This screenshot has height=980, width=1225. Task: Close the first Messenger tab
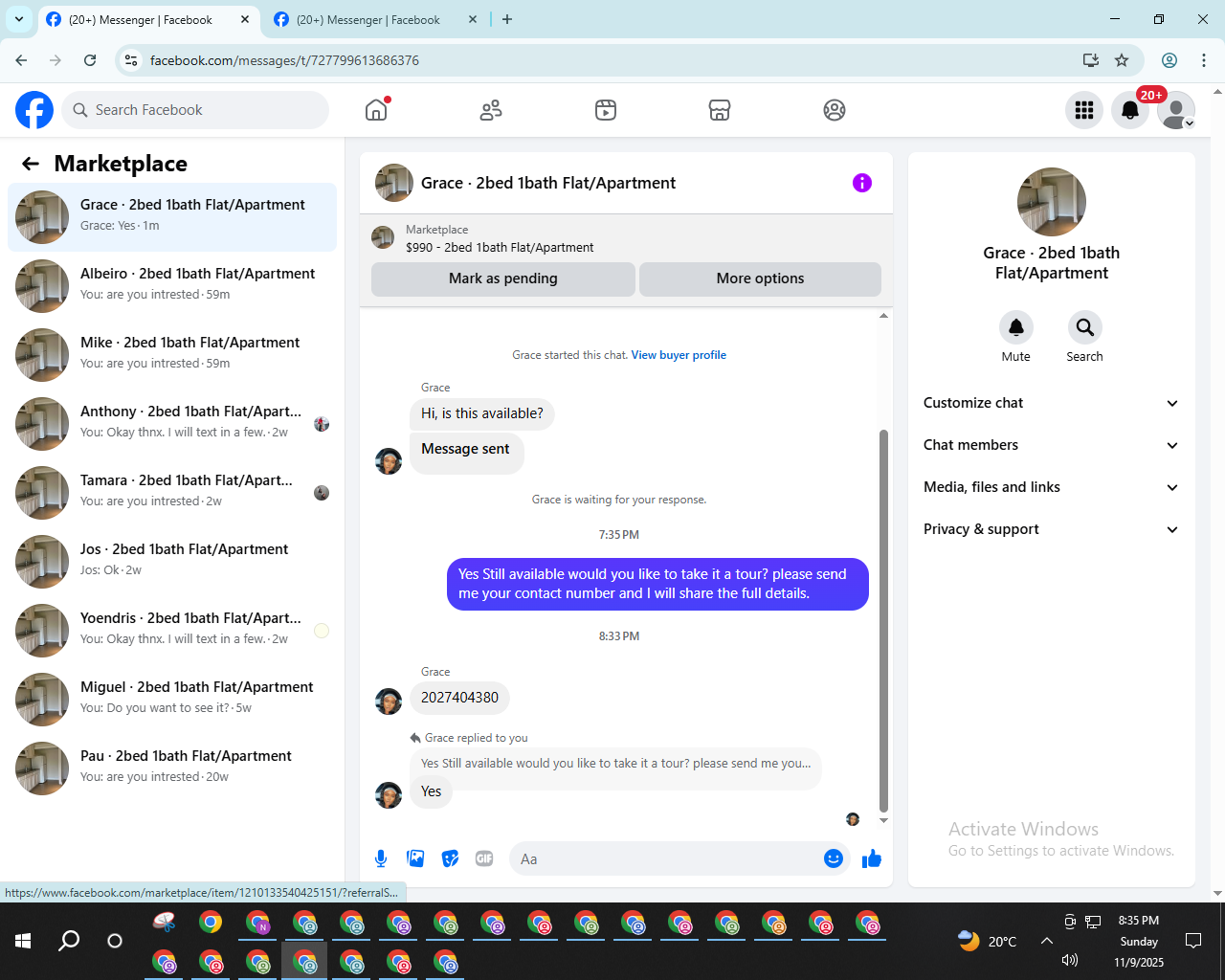[x=245, y=19]
